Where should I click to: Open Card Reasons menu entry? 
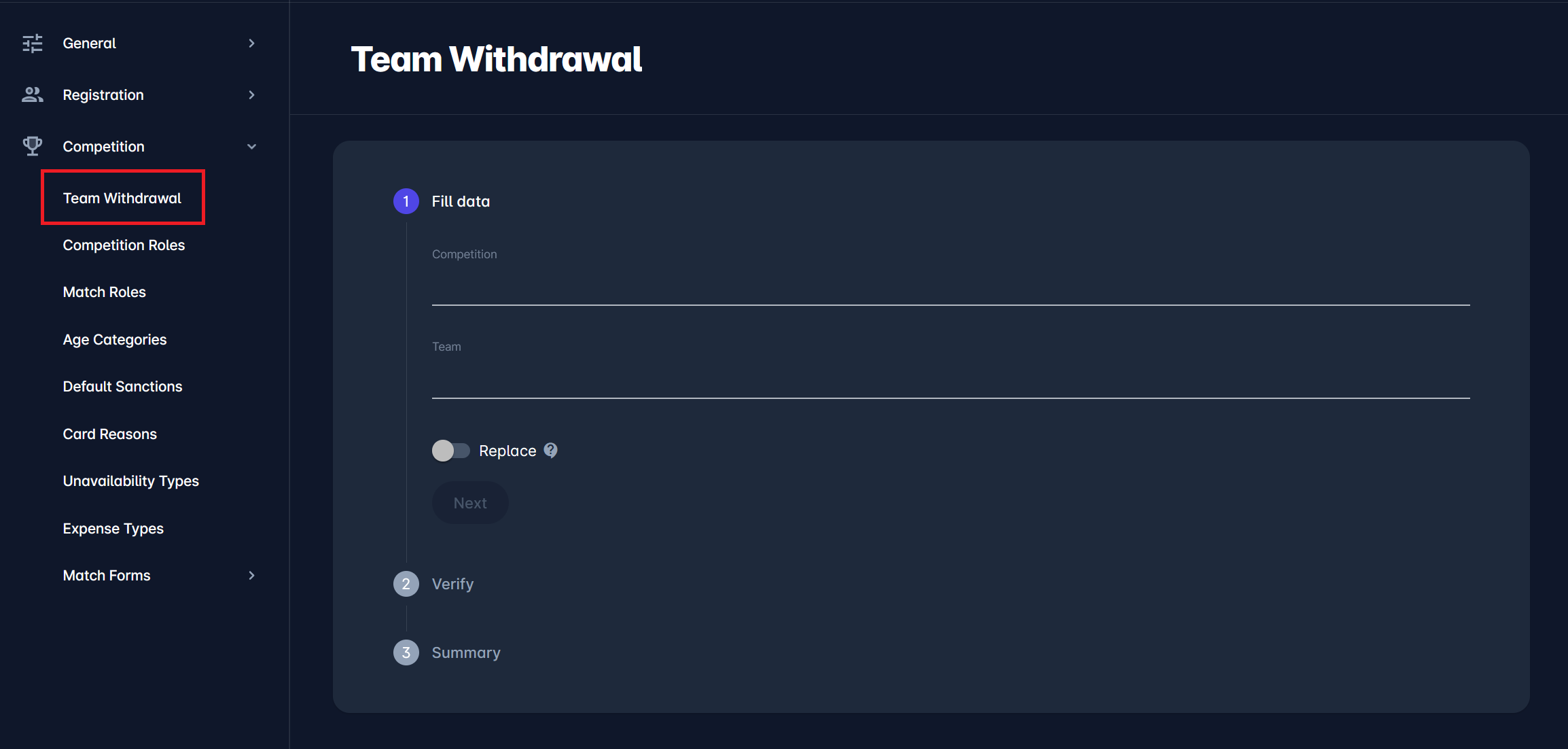pyautogui.click(x=110, y=434)
